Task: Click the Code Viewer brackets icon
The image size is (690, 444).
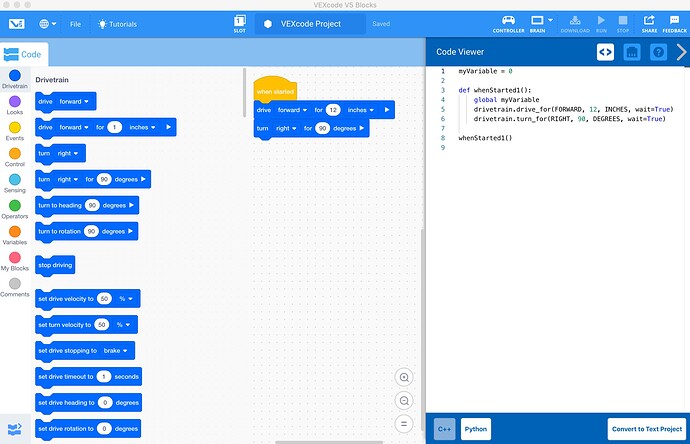Action: 605,53
